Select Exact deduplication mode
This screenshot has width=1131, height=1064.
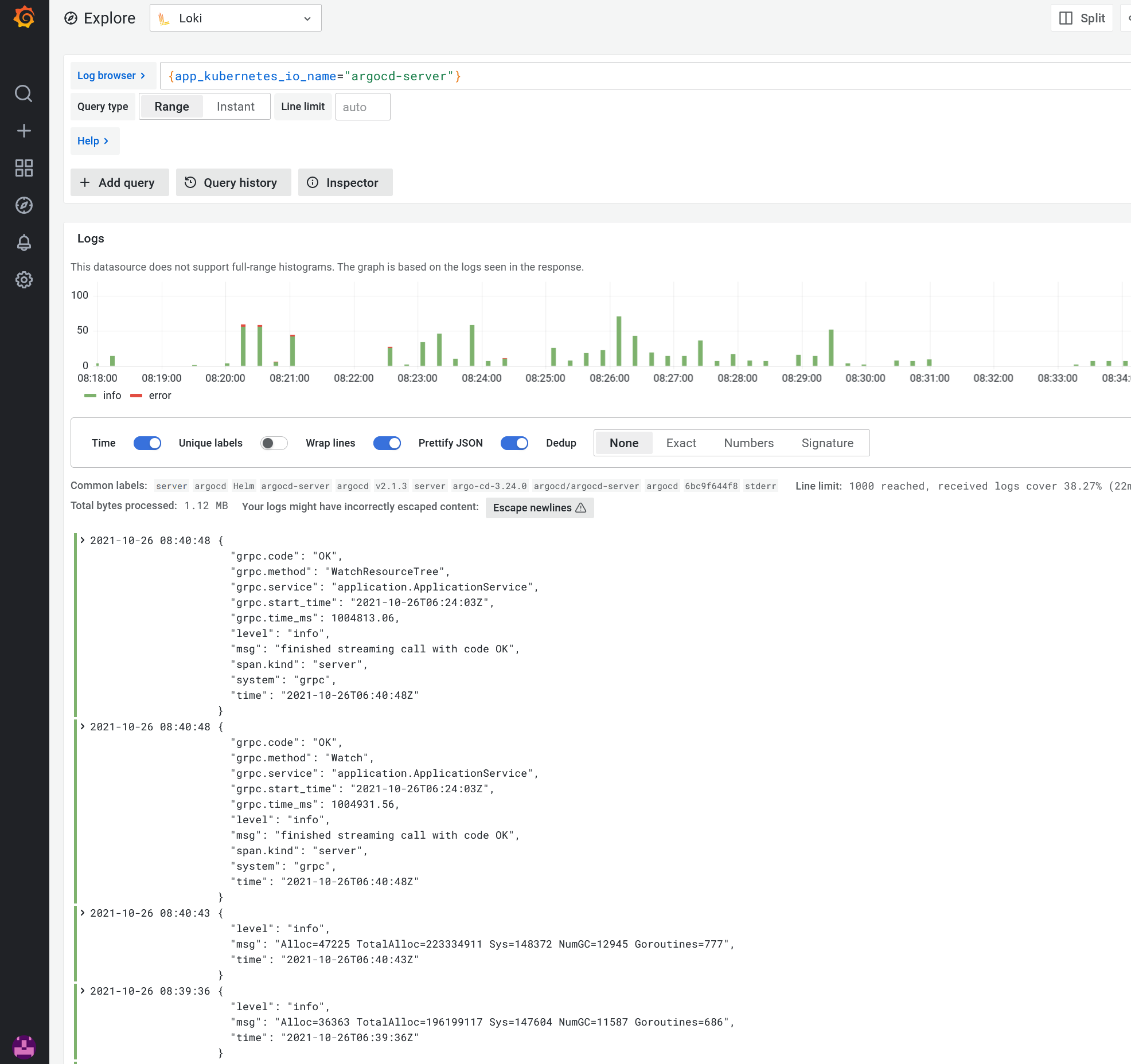point(681,443)
